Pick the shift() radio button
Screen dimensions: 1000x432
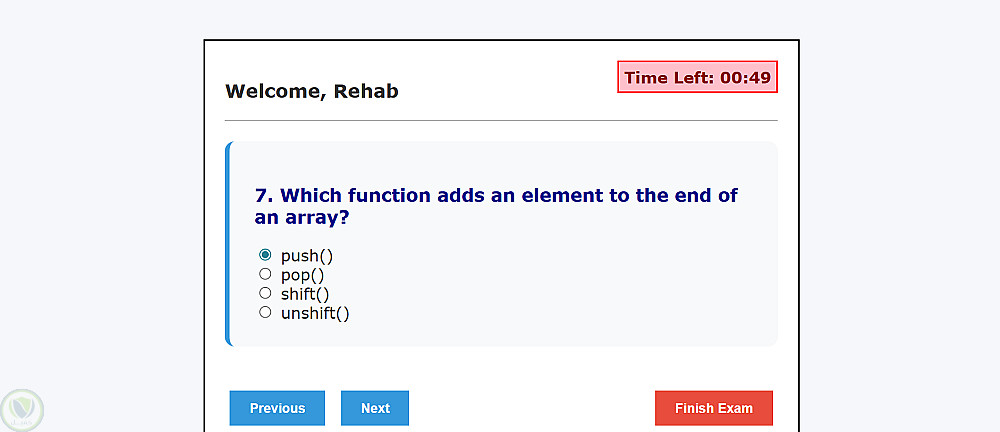tap(265, 293)
